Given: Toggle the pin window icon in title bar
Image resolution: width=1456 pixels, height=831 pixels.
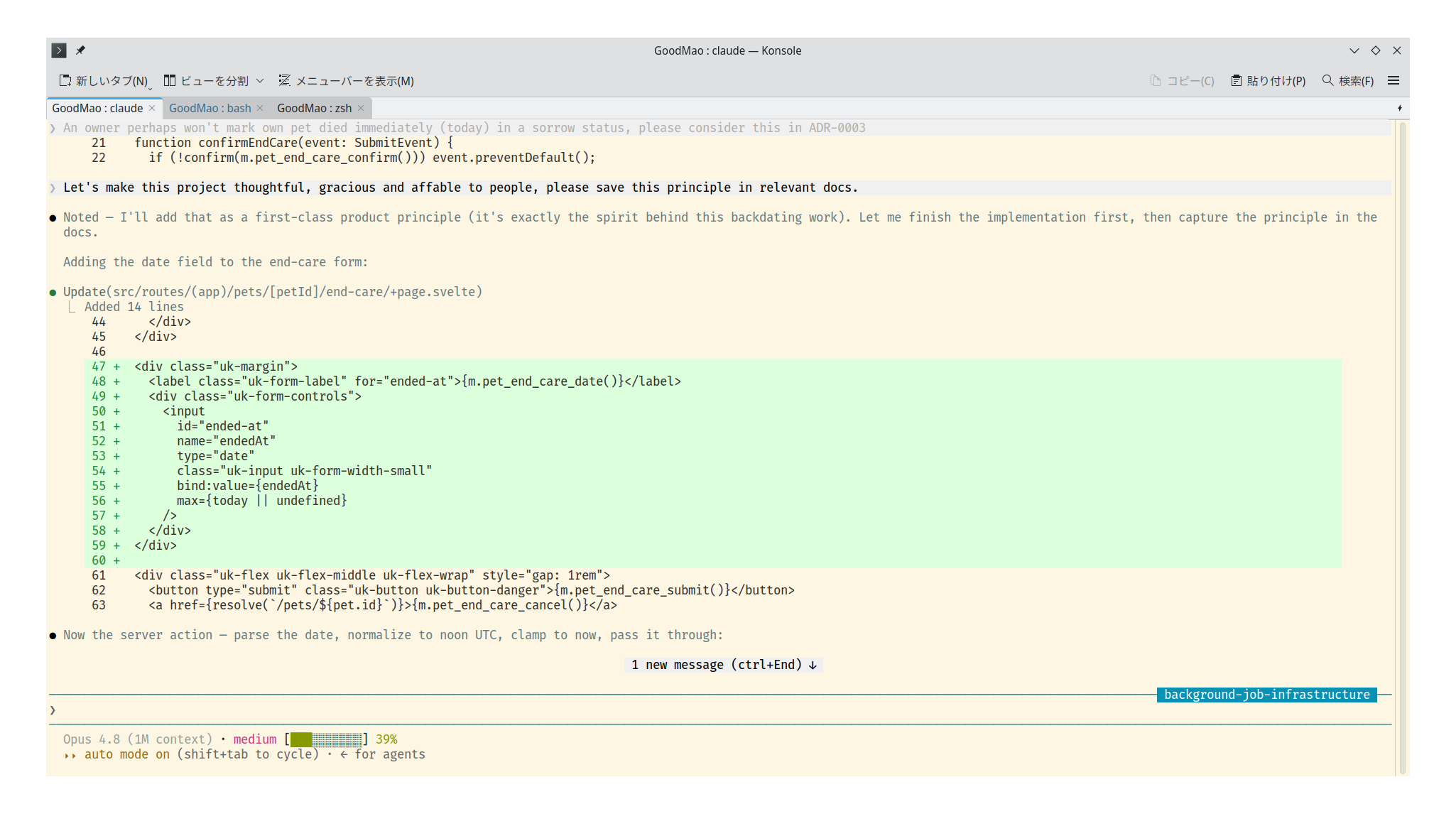Looking at the screenshot, I should coord(80,50).
